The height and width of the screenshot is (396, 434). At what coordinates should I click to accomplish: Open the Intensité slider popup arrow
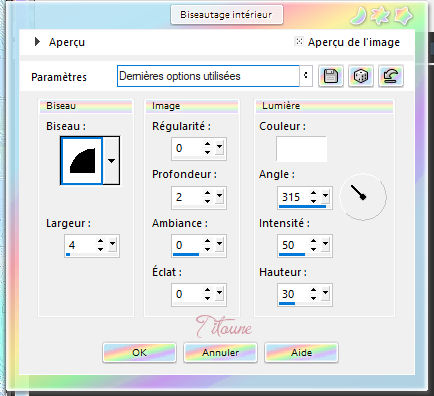tap(325, 244)
